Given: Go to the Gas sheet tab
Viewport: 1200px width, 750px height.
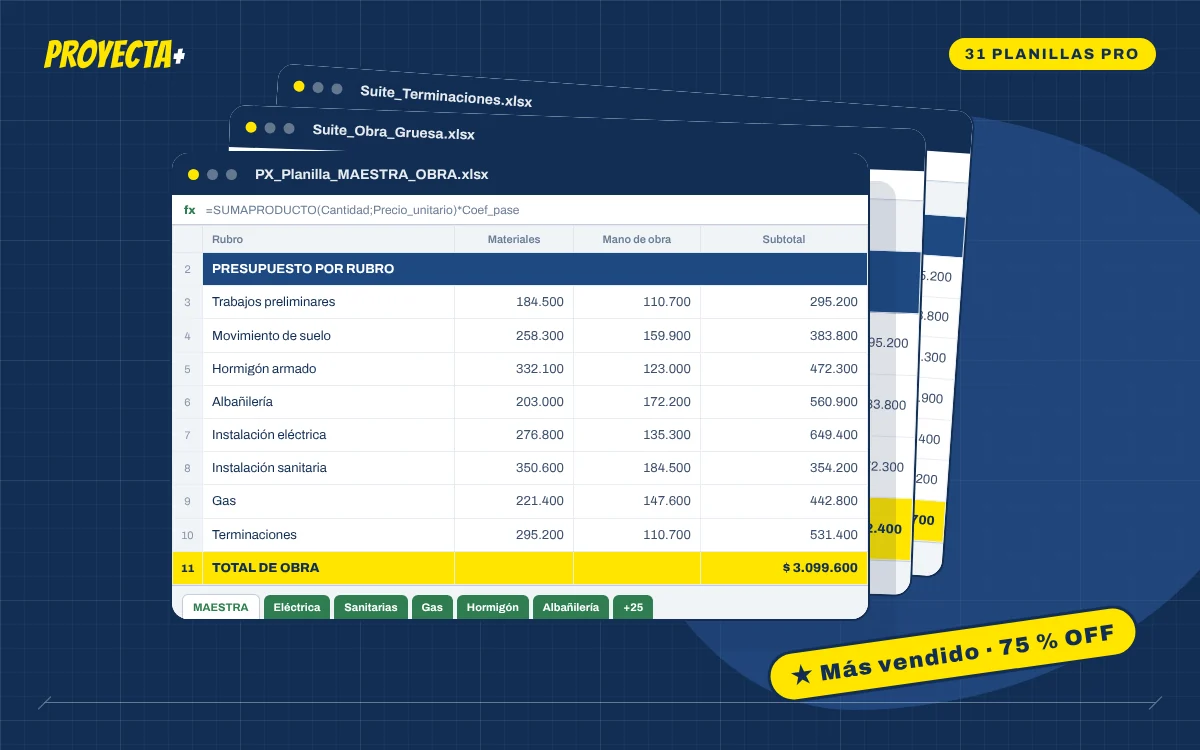Looking at the screenshot, I should tap(432, 607).
